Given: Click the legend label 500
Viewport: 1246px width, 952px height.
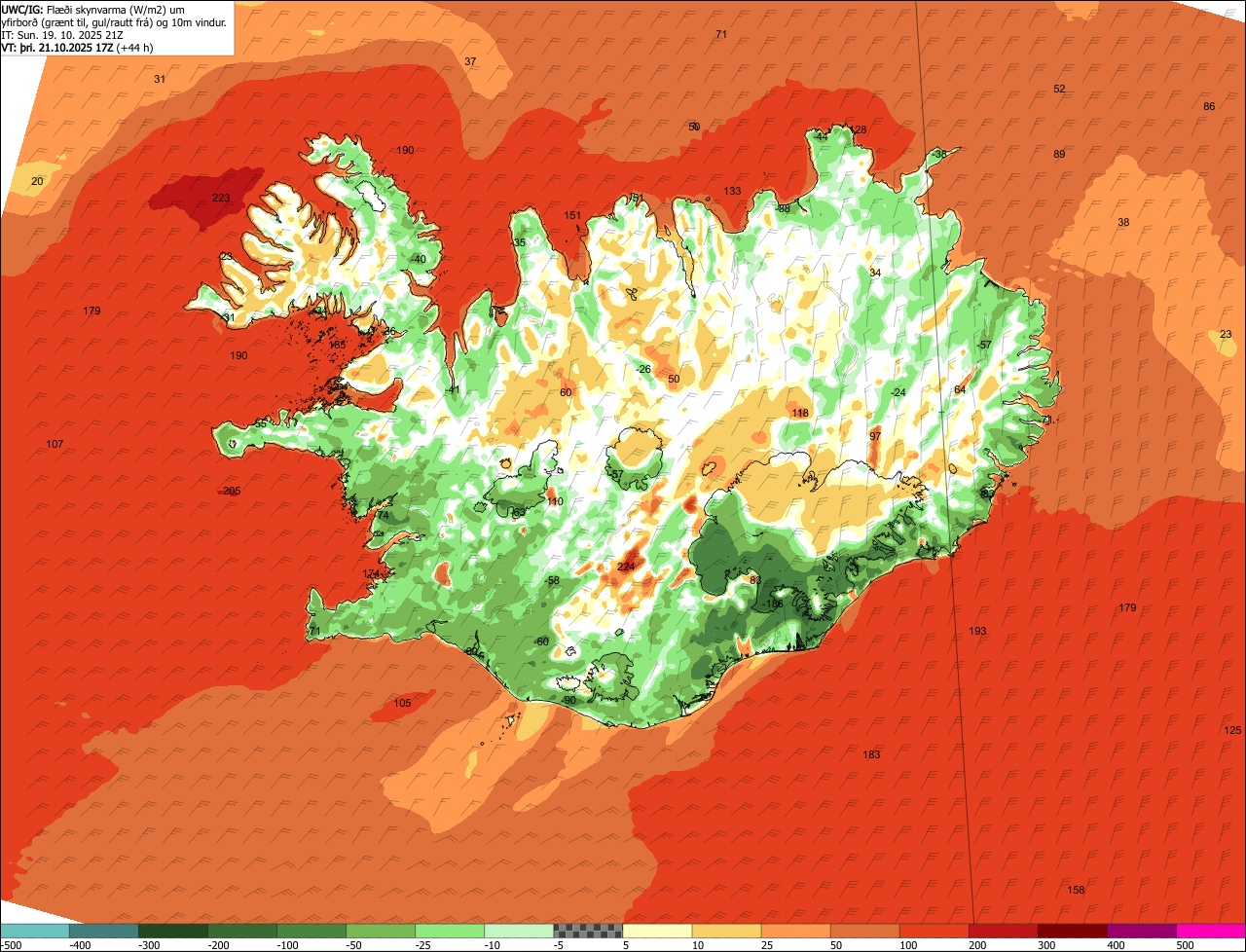Looking at the screenshot, I should [x=1185, y=944].
